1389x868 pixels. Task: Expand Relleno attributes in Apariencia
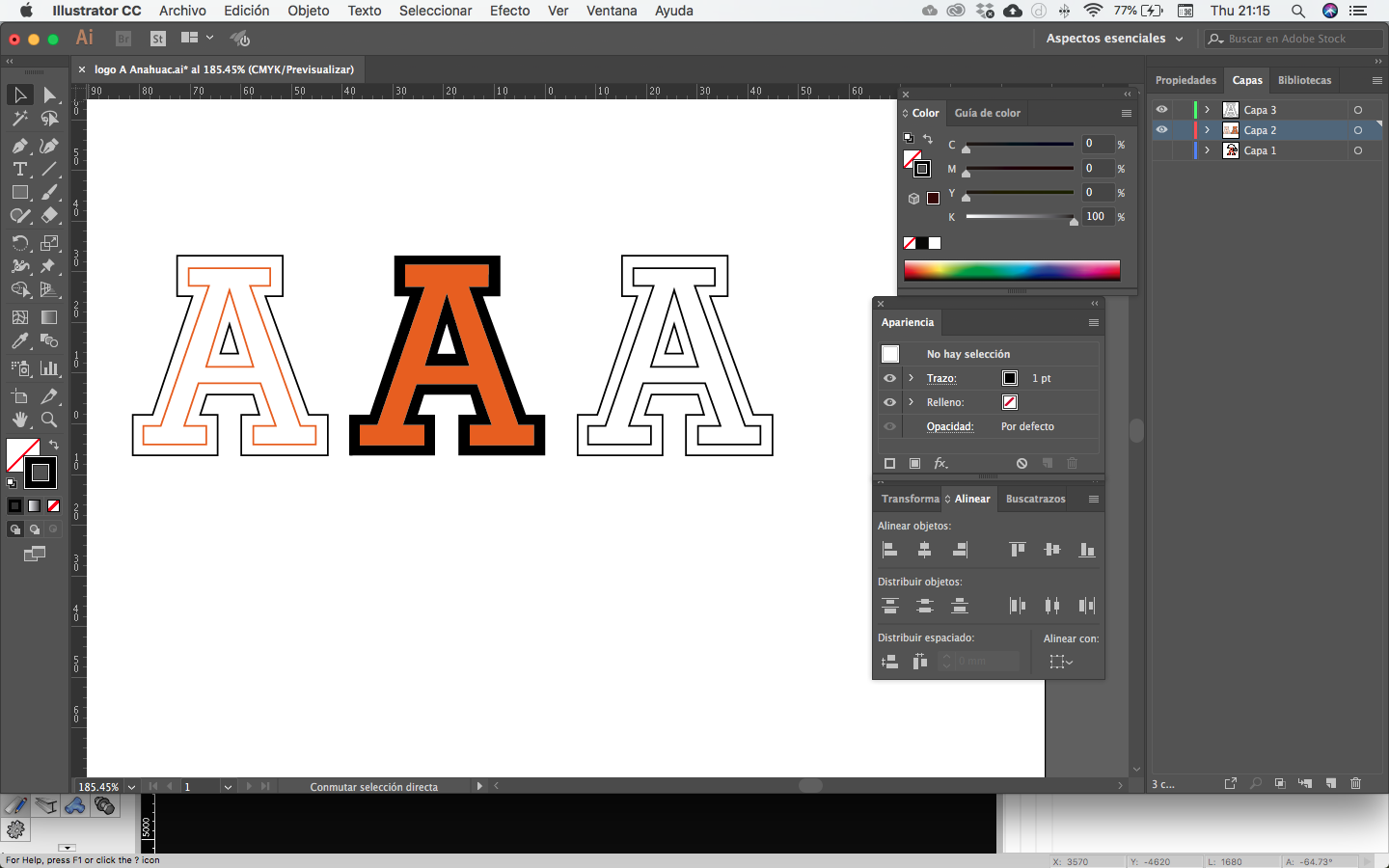point(911,402)
